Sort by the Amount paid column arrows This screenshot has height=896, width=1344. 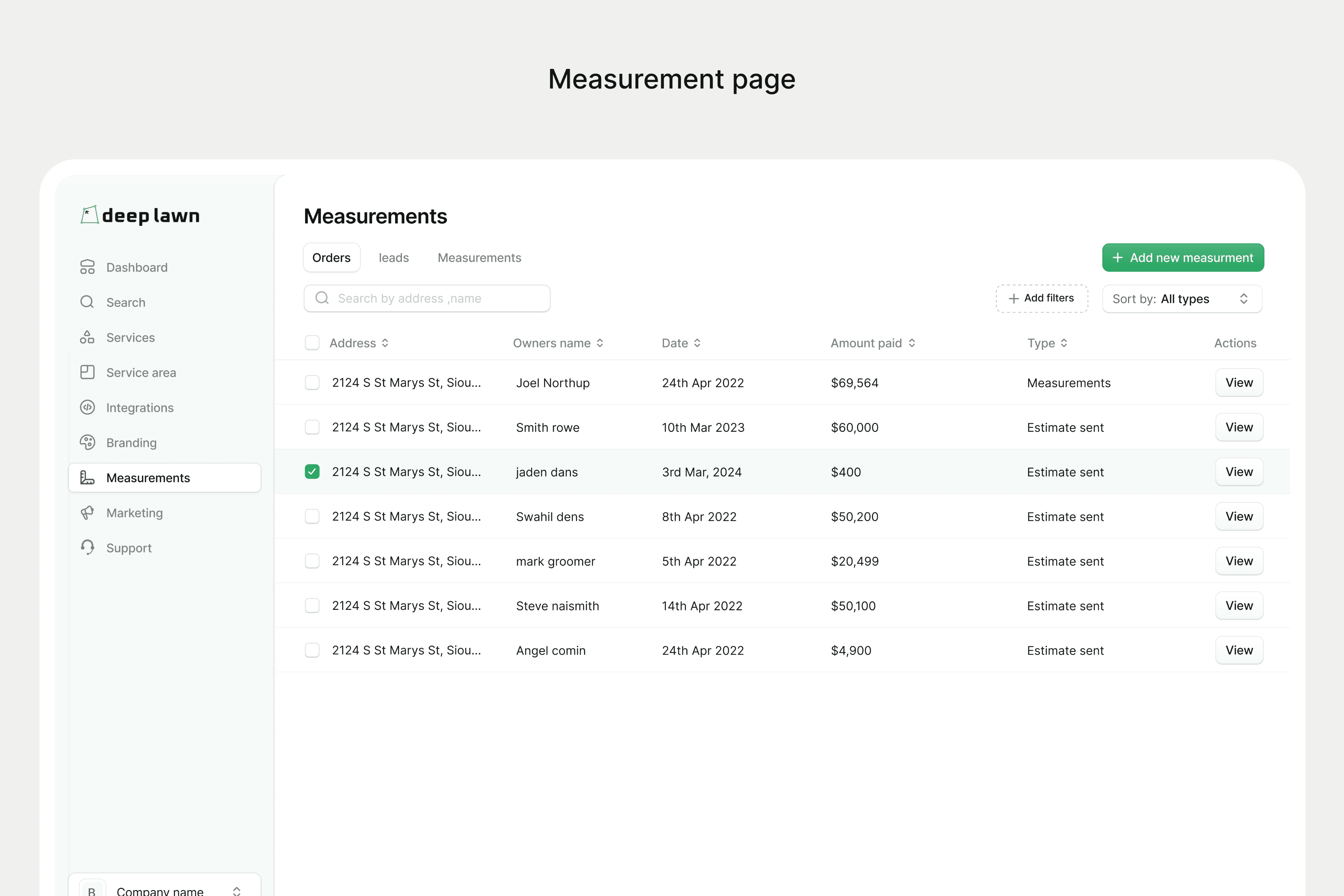[912, 343]
